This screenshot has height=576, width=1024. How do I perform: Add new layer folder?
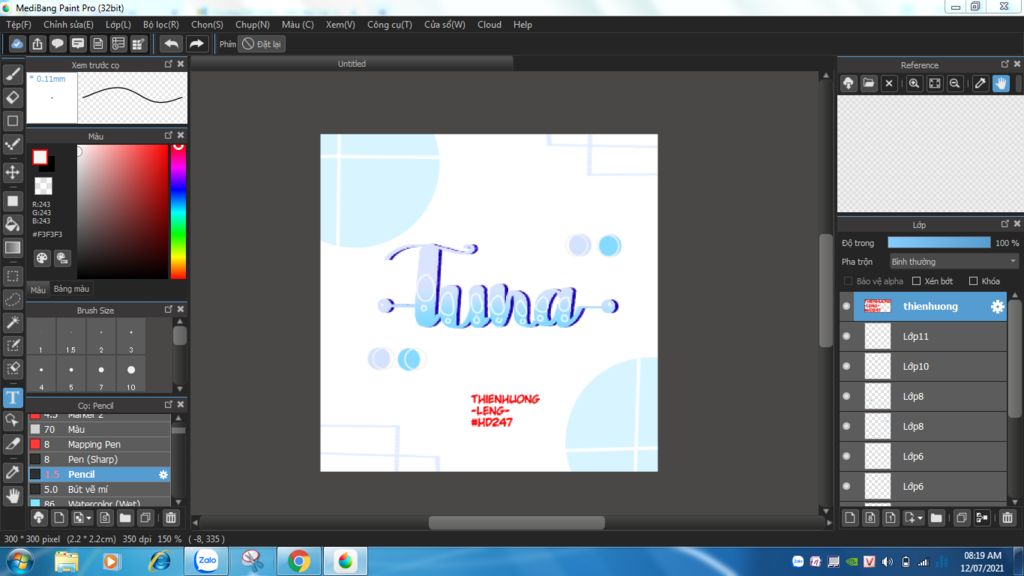click(936, 518)
